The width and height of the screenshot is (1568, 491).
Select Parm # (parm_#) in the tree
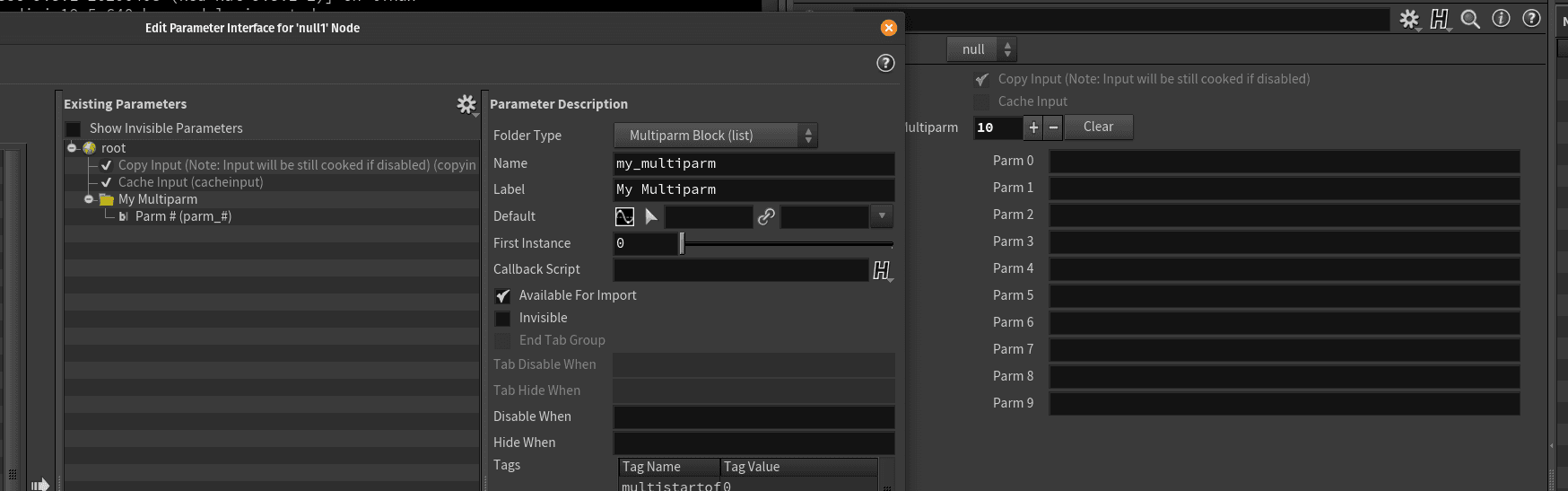coord(183,216)
